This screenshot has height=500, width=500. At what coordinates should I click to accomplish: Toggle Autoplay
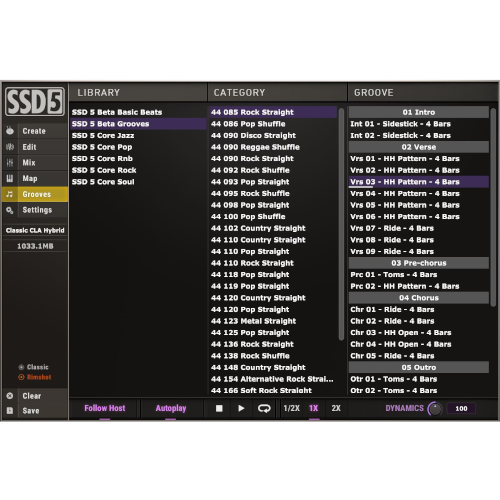(x=171, y=408)
